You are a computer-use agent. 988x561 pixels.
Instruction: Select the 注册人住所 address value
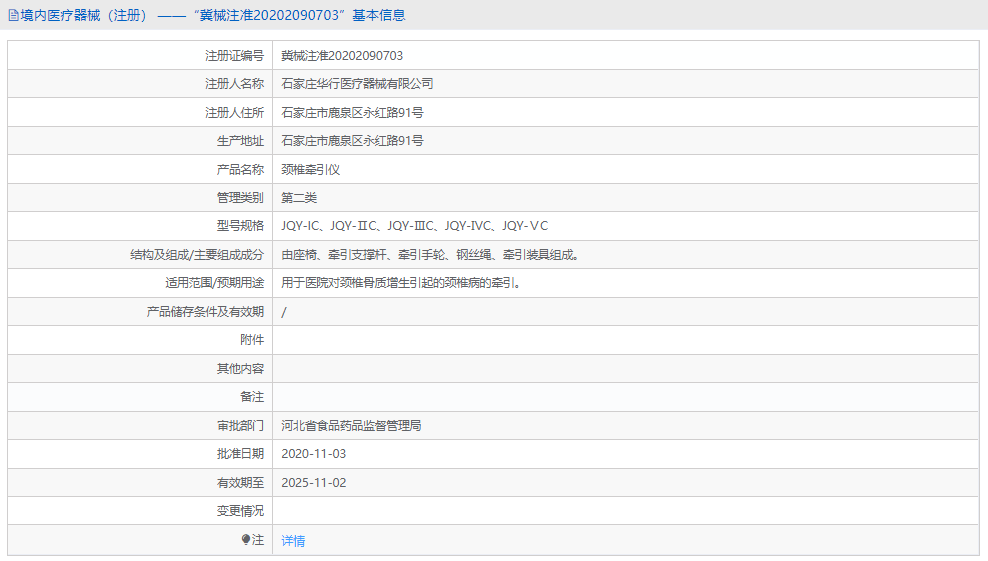pyautogui.click(x=352, y=112)
